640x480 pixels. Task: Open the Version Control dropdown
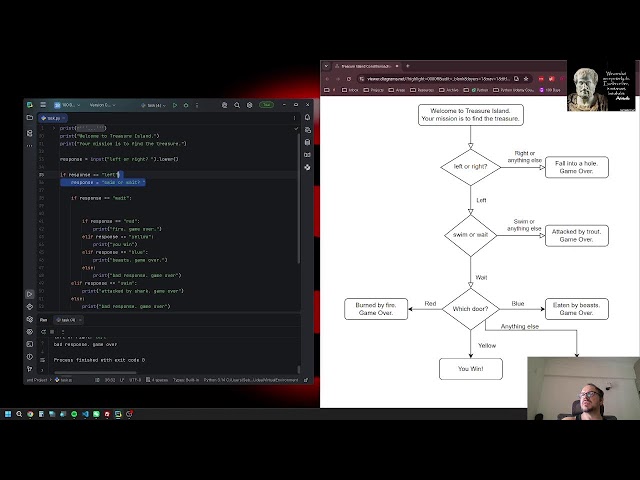click(x=102, y=105)
